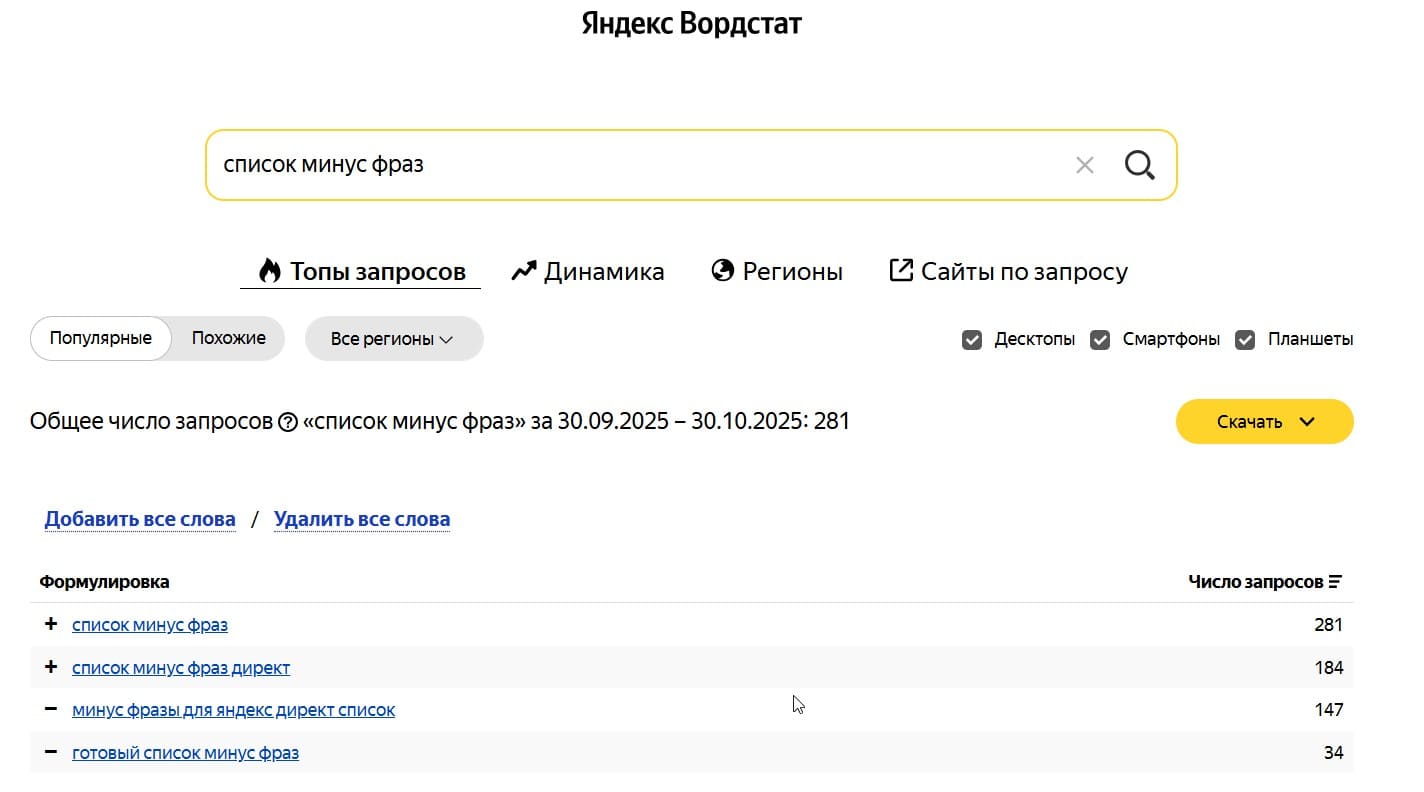Open the 'список минус фраз' query link
The image size is (1424, 792).
(150, 625)
